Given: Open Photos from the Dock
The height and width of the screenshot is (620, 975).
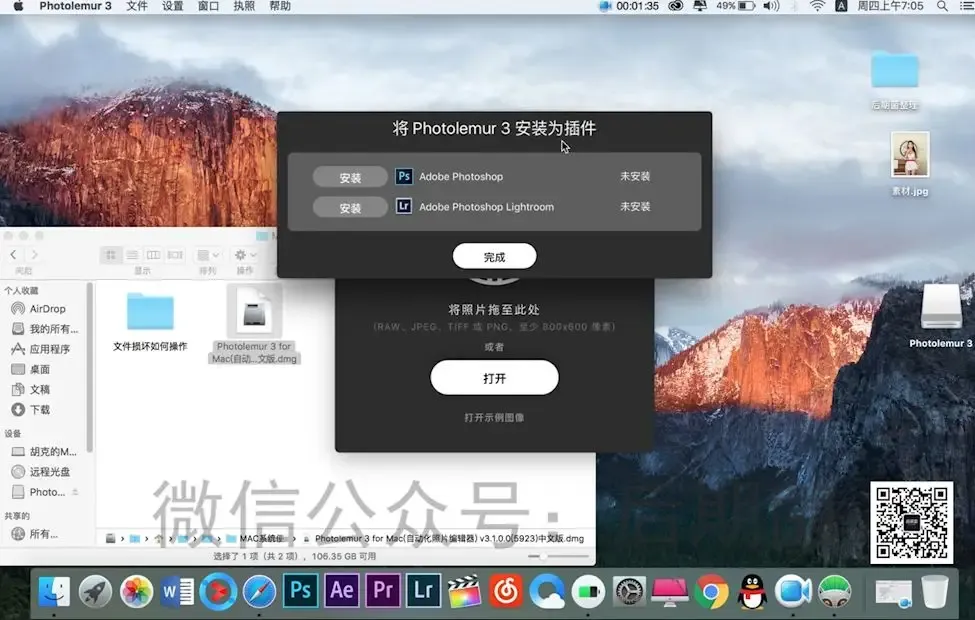Looking at the screenshot, I should tap(136, 591).
